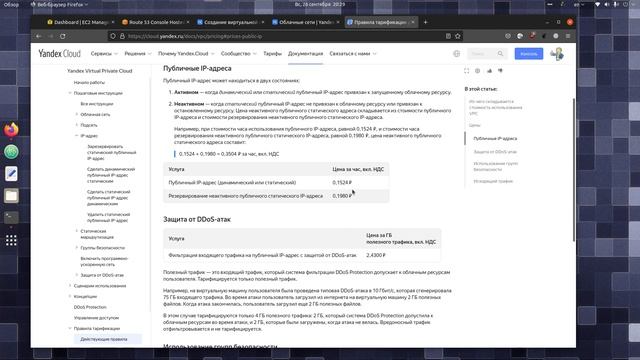Collapse the IP-адрес sidebar node
This screenshot has height=360, width=640.
pos(77,136)
